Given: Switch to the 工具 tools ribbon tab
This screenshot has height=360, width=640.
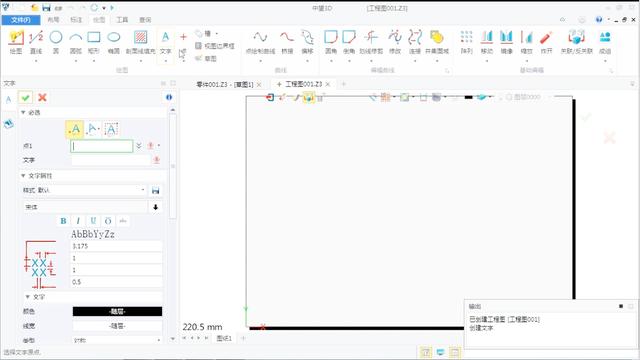Looking at the screenshot, I should click(122, 20).
